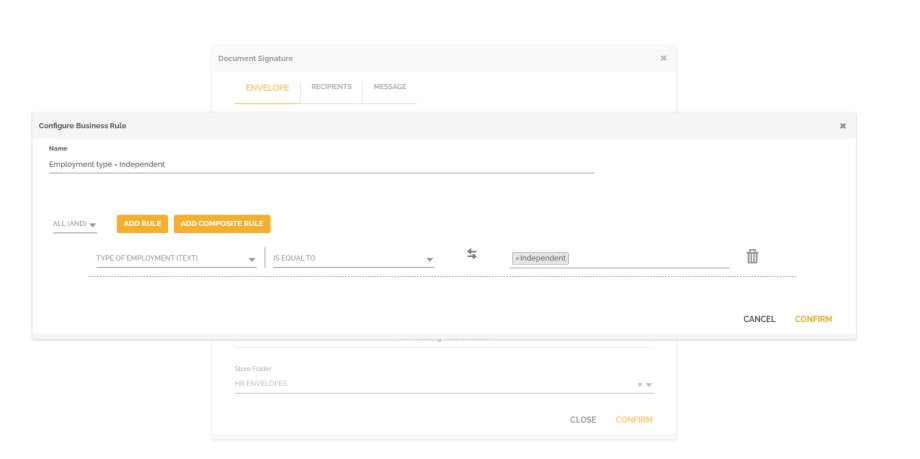Remove the Independent tag with its x
This screenshot has width=920, height=459.
tap(516, 258)
